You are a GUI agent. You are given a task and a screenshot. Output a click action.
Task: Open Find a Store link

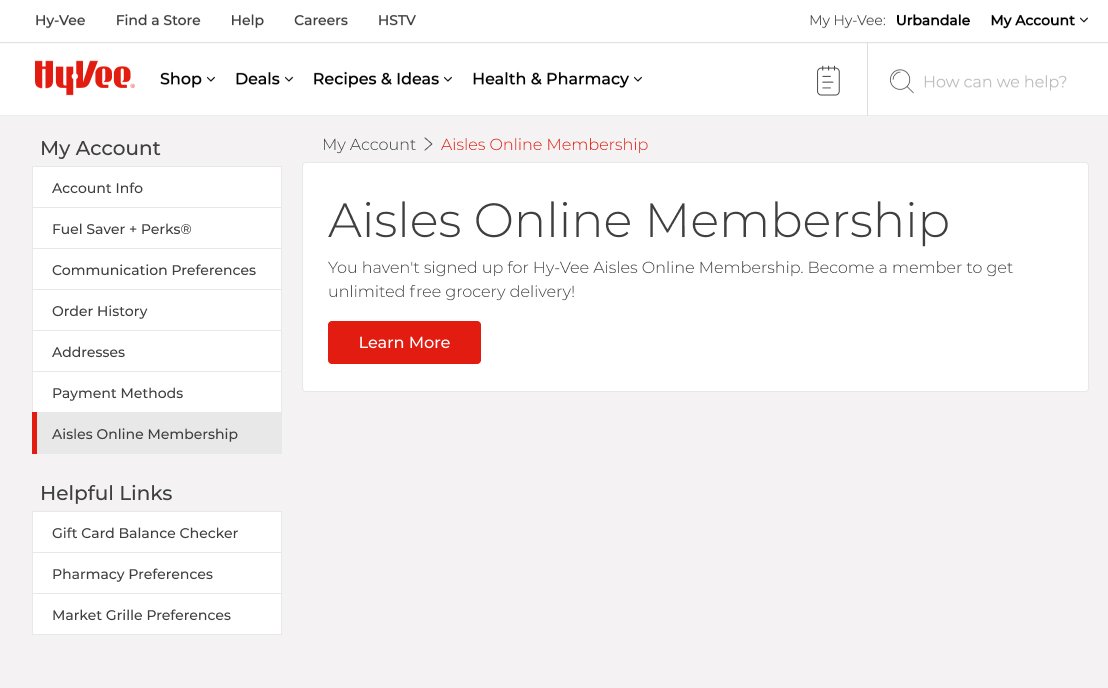pyautogui.click(x=158, y=20)
